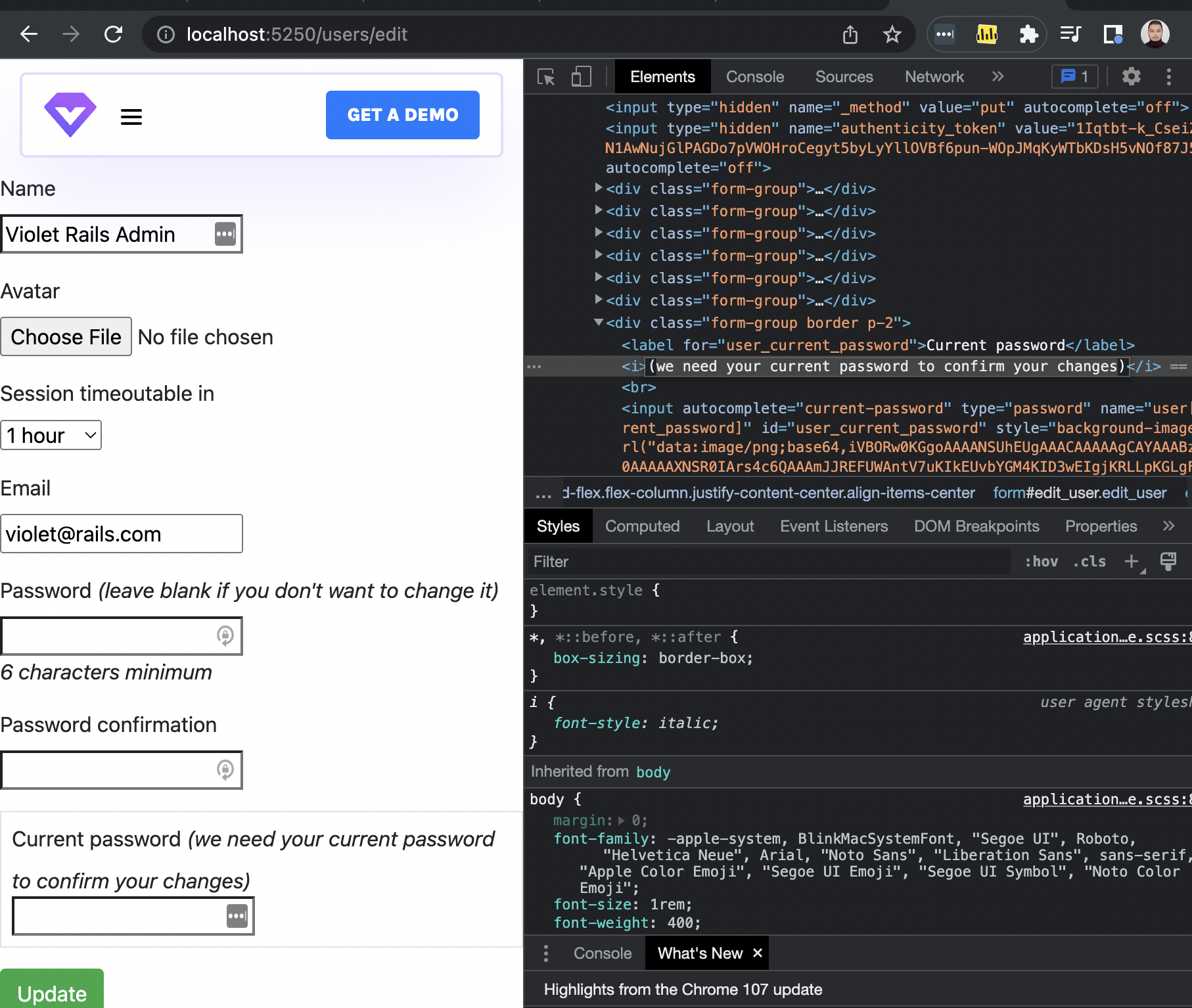Open the Properties tab
The image size is (1192, 1008).
click(x=1101, y=526)
